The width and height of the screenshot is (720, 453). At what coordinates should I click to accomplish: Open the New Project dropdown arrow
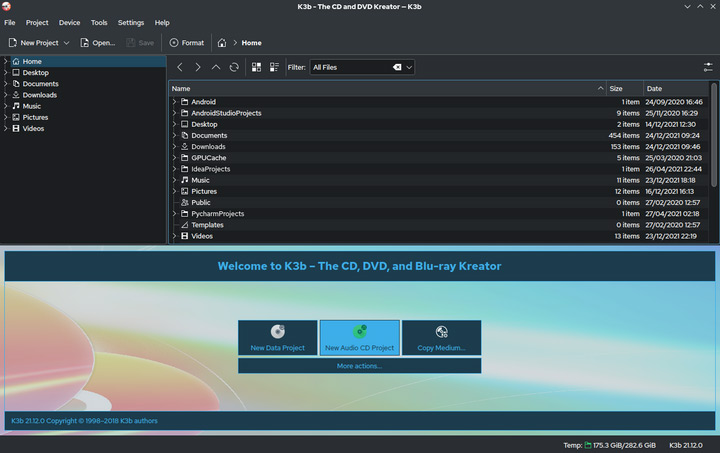(68, 43)
